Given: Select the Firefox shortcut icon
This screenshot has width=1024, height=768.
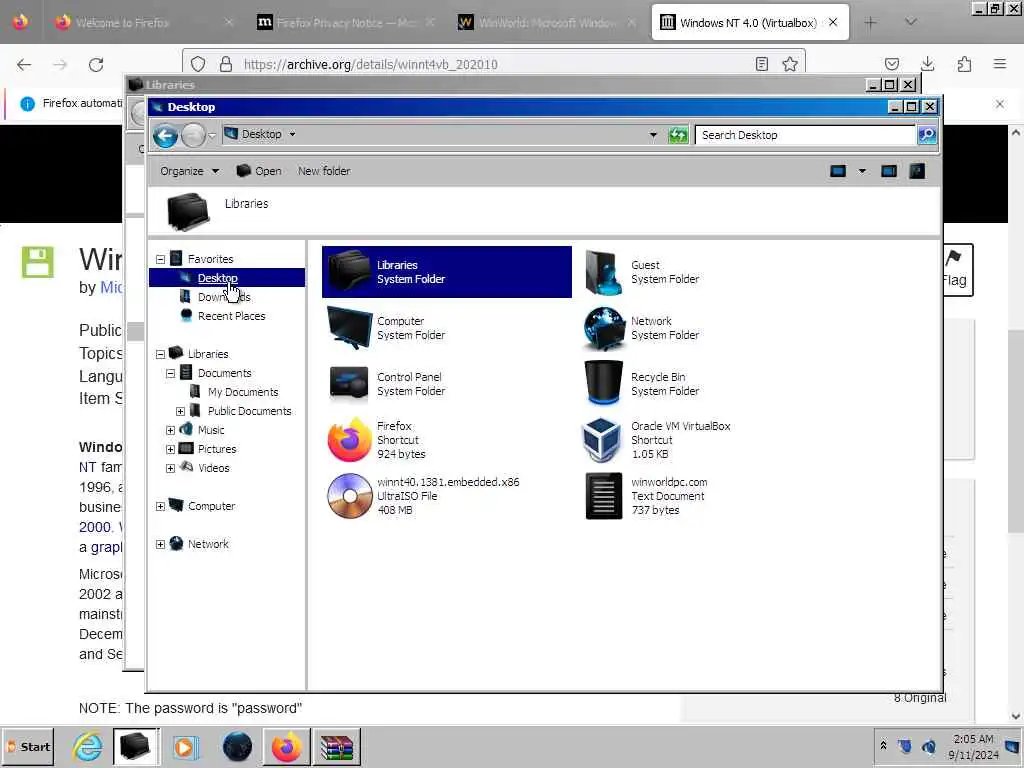Looking at the screenshot, I should click(x=349, y=440).
